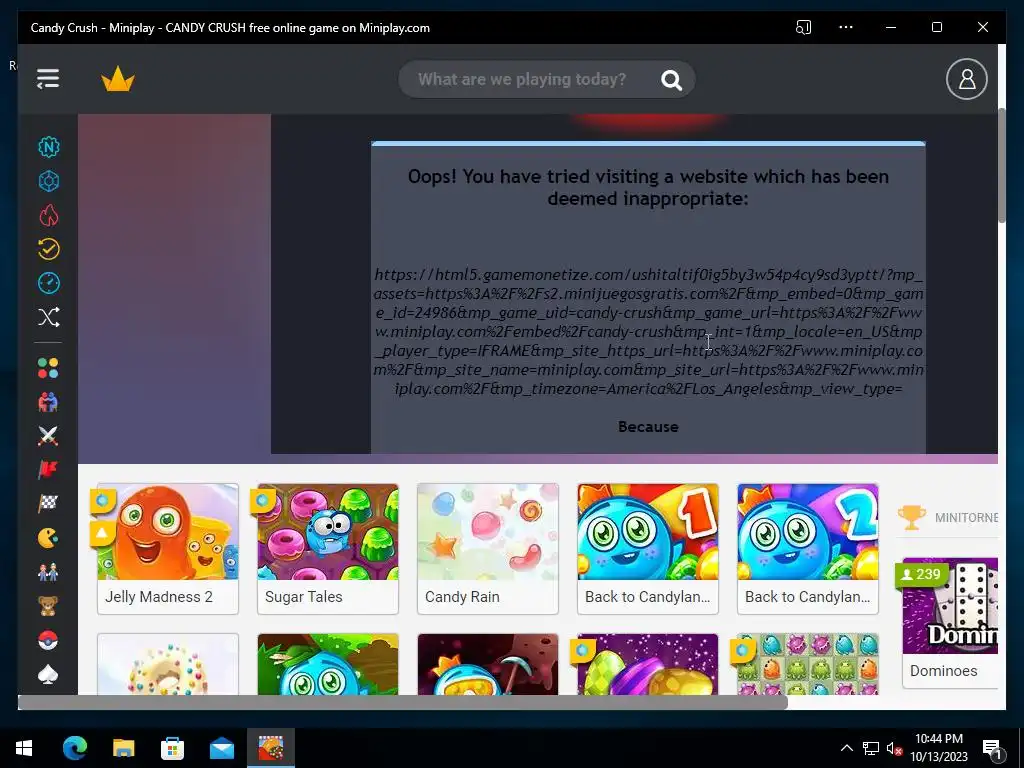Viewport: 1024px width, 768px height.
Task: Click the 'Oops! You have tried visiting' heading
Action: pyautogui.click(x=648, y=187)
